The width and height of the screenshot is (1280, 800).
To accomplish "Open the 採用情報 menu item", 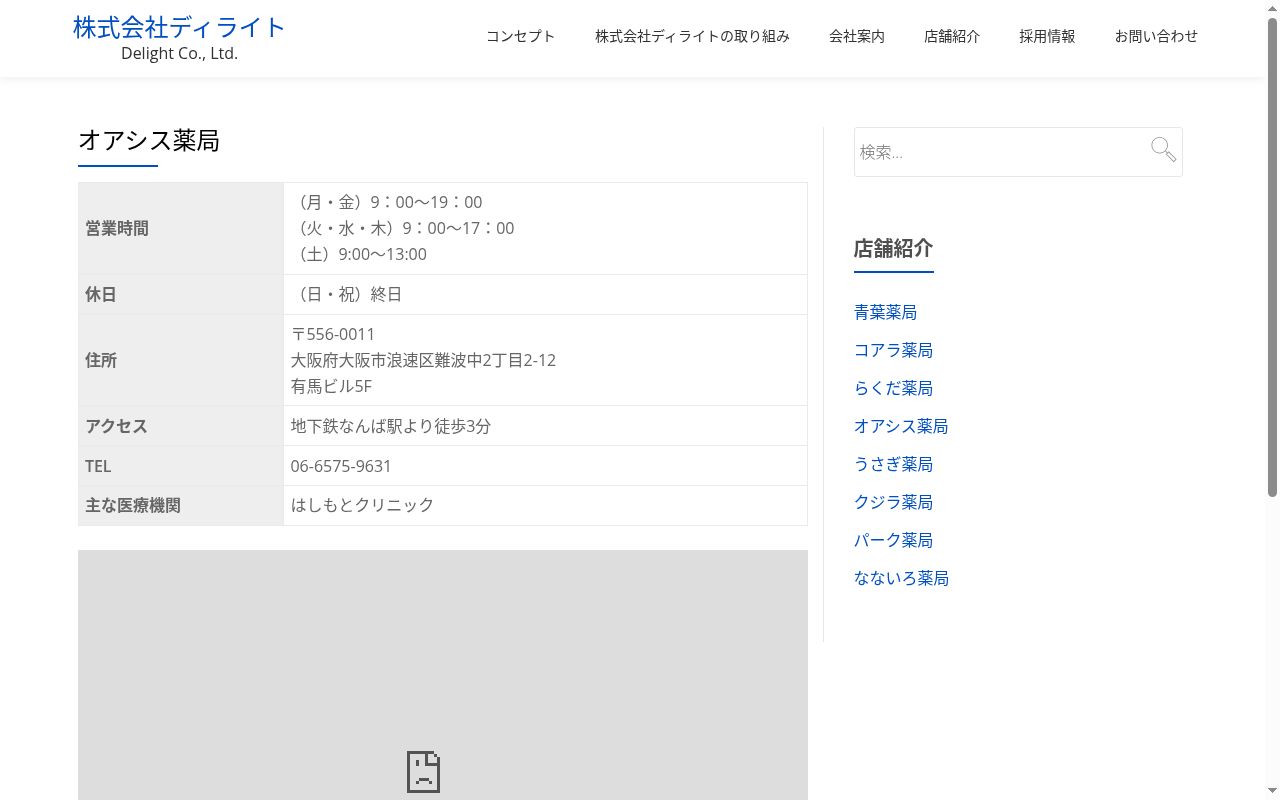I will (x=1047, y=36).
